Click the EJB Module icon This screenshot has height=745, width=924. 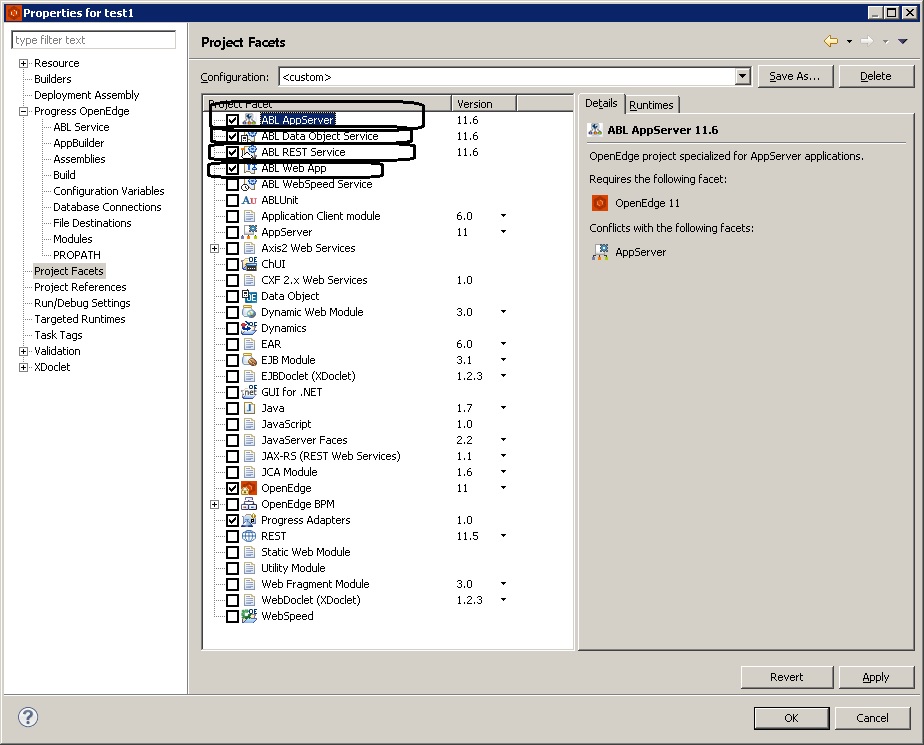pyautogui.click(x=249, y=360)
